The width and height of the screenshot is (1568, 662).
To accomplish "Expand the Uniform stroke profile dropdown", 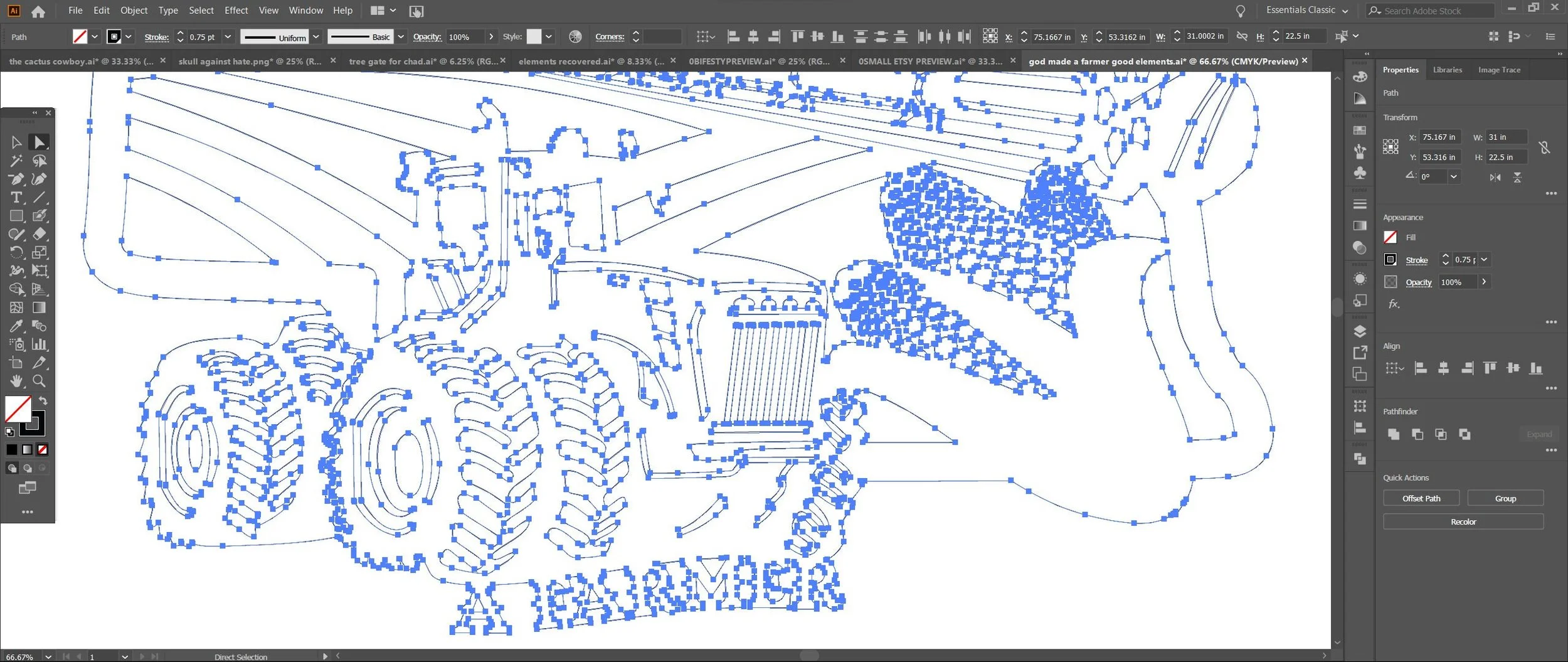I will 316,37.
